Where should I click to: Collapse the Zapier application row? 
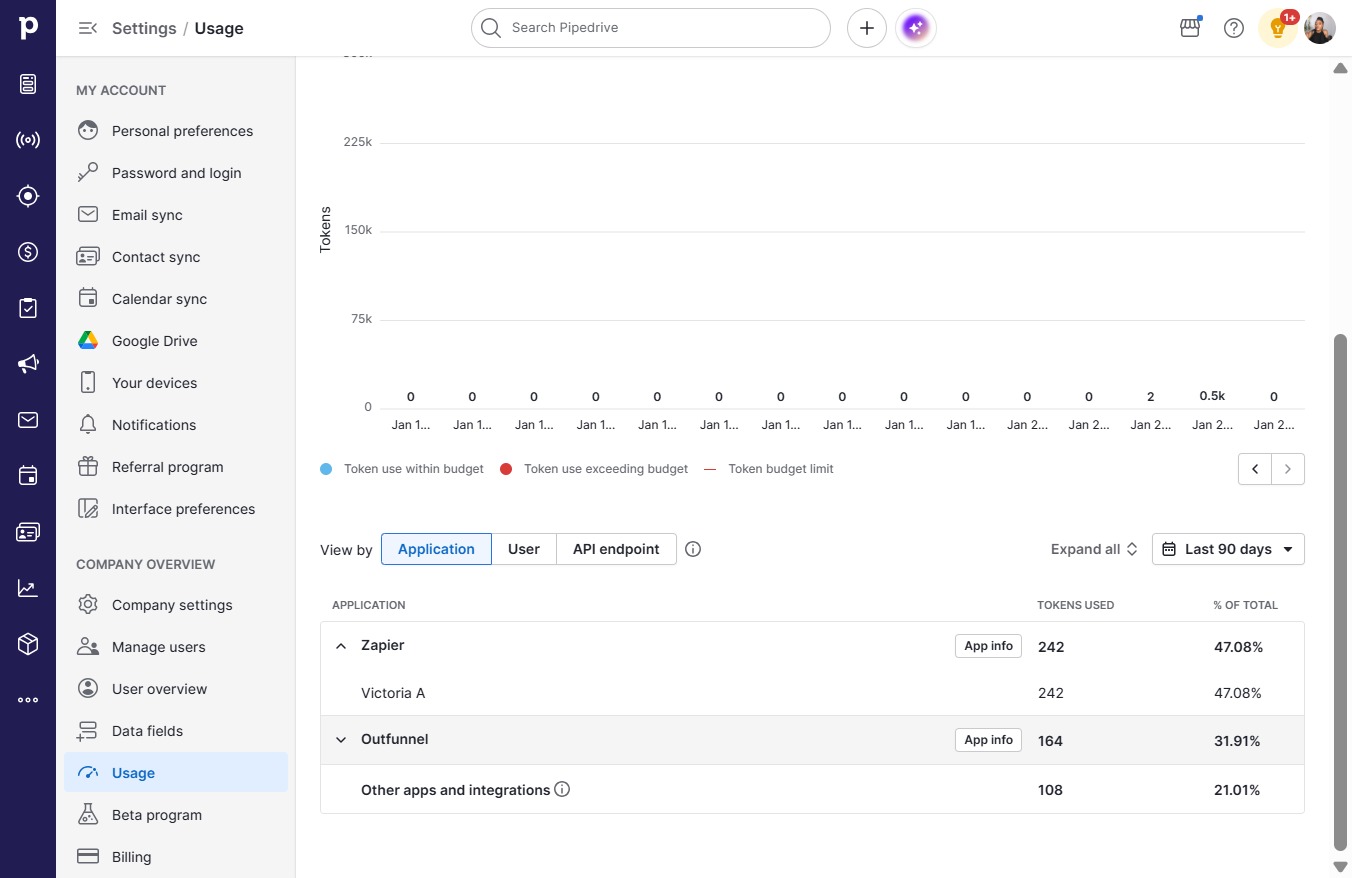pos(341,646)
